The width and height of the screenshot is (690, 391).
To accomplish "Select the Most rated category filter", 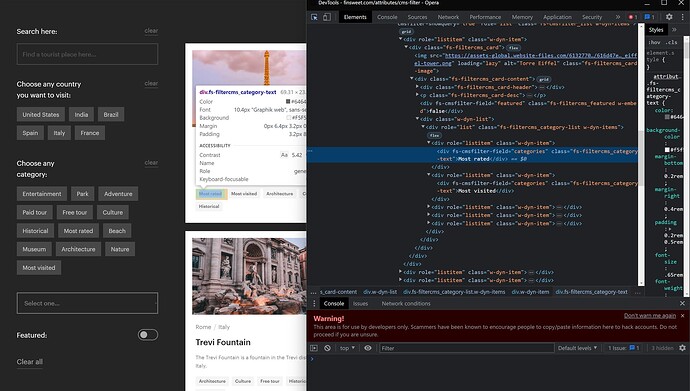I will pos(78,230).
